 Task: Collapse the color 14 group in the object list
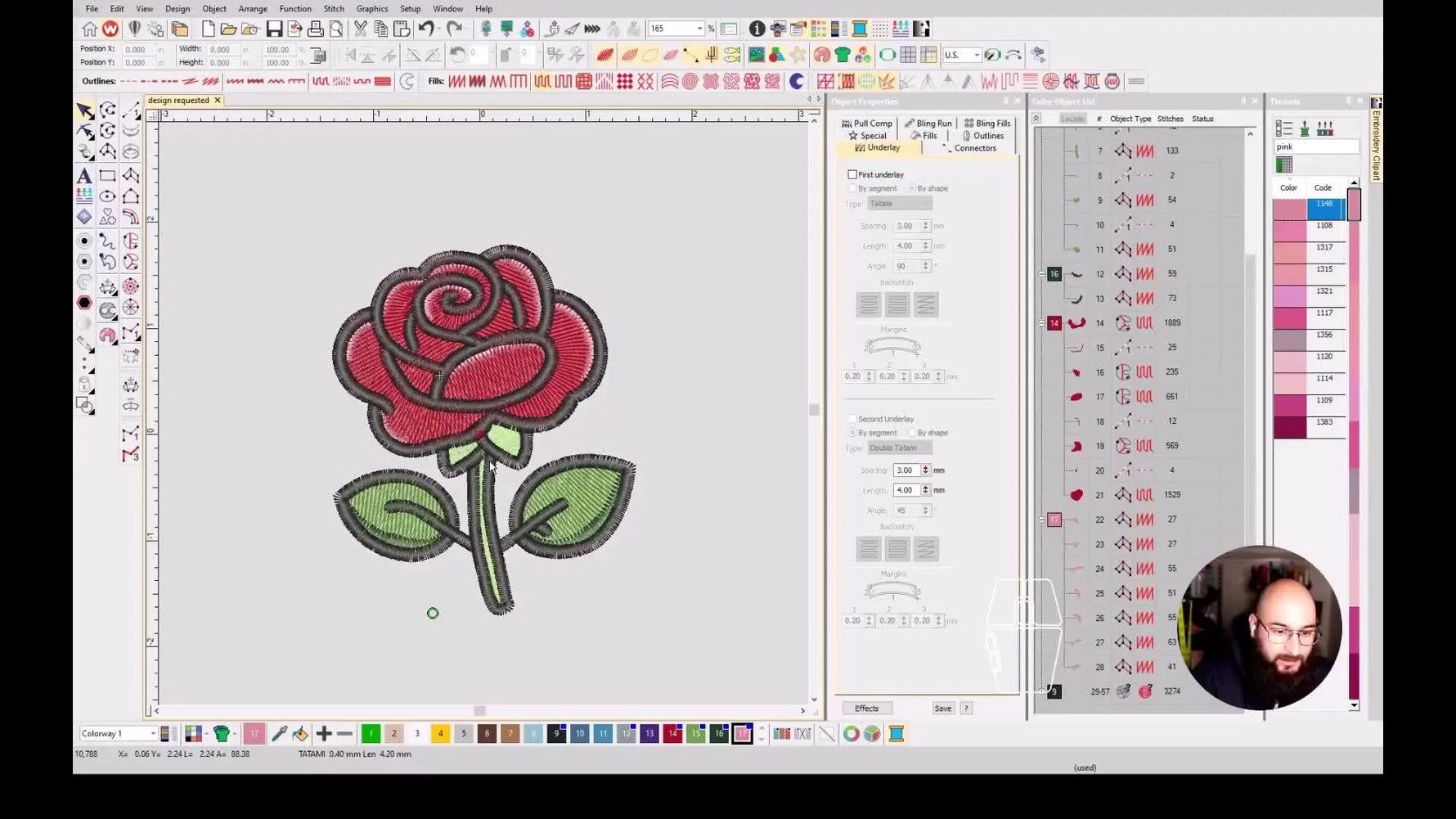pyautogui.click(x=1041, y=323)
